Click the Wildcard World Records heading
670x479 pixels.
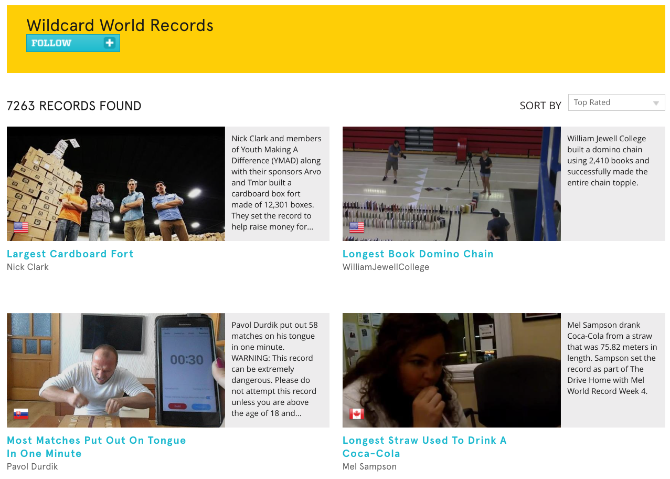point(120,25)
